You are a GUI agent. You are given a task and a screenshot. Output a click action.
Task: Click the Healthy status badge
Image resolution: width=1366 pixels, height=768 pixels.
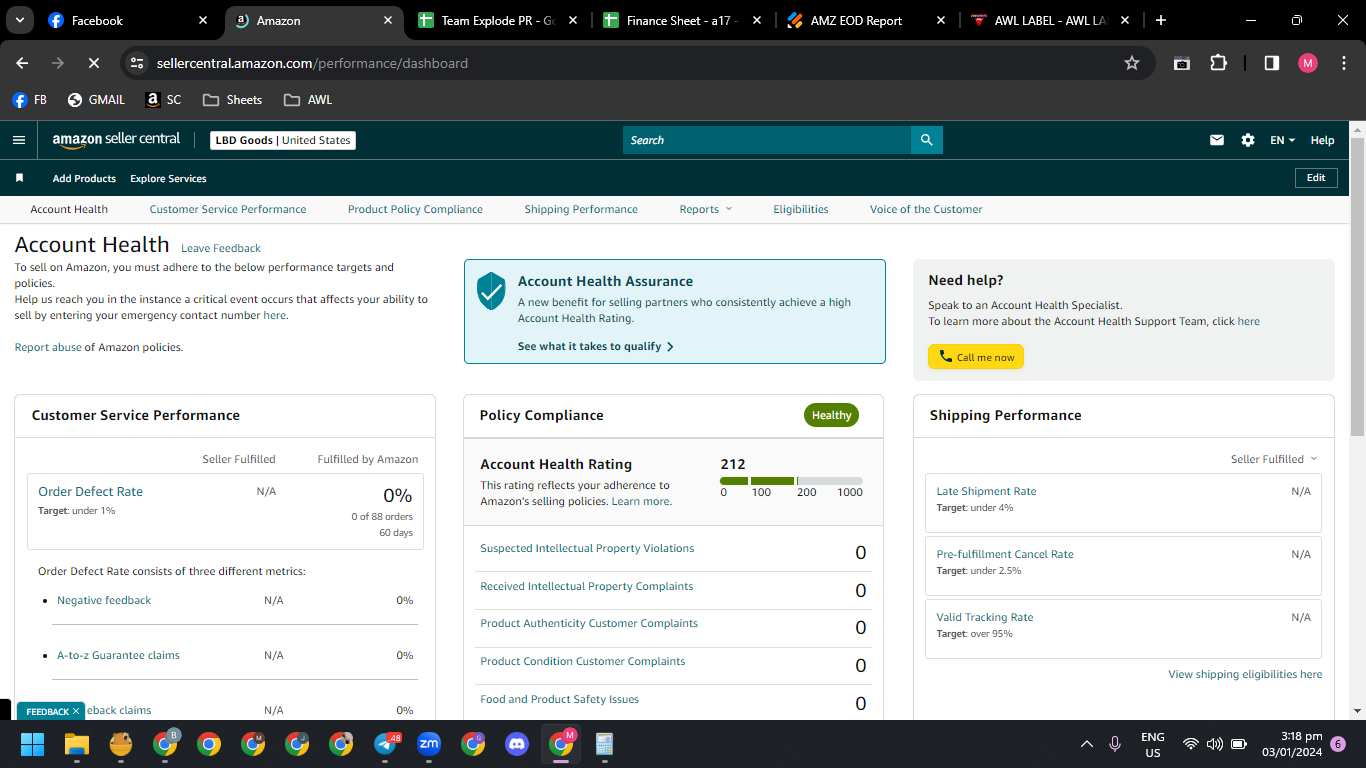tap(831, 415)
